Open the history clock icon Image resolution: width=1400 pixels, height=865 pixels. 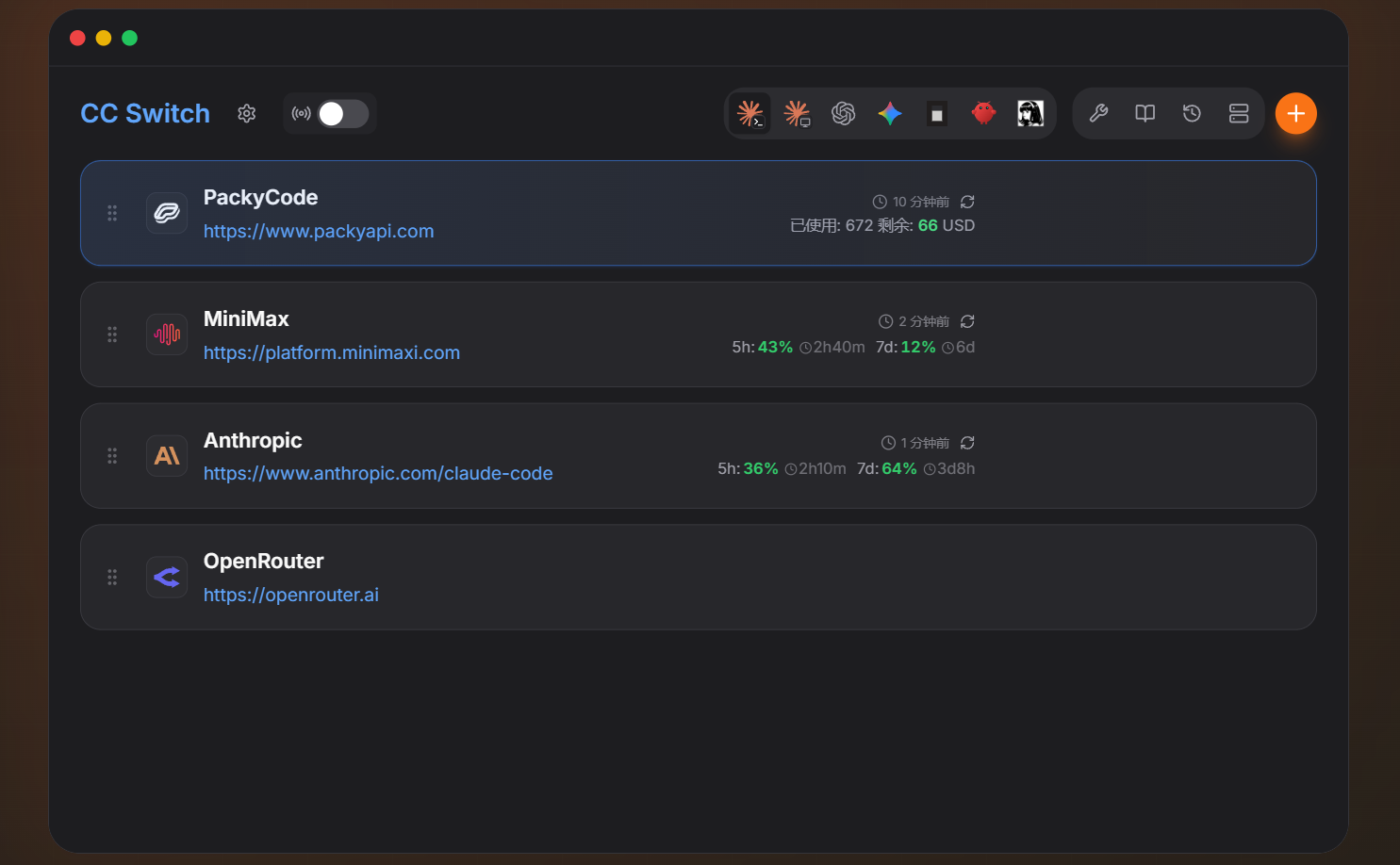[1192, 113]
